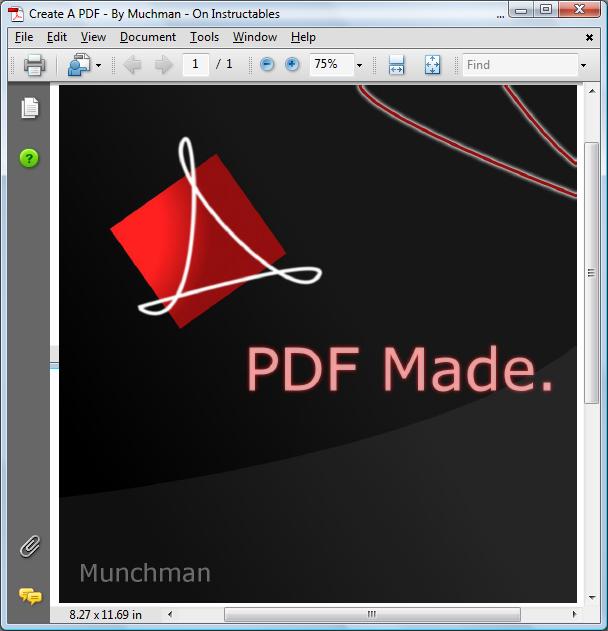Image resolution: width=608 pixels, height=631 pixels.
Task: Close the Adobe Reader window
Action: (x=579, y=9)
